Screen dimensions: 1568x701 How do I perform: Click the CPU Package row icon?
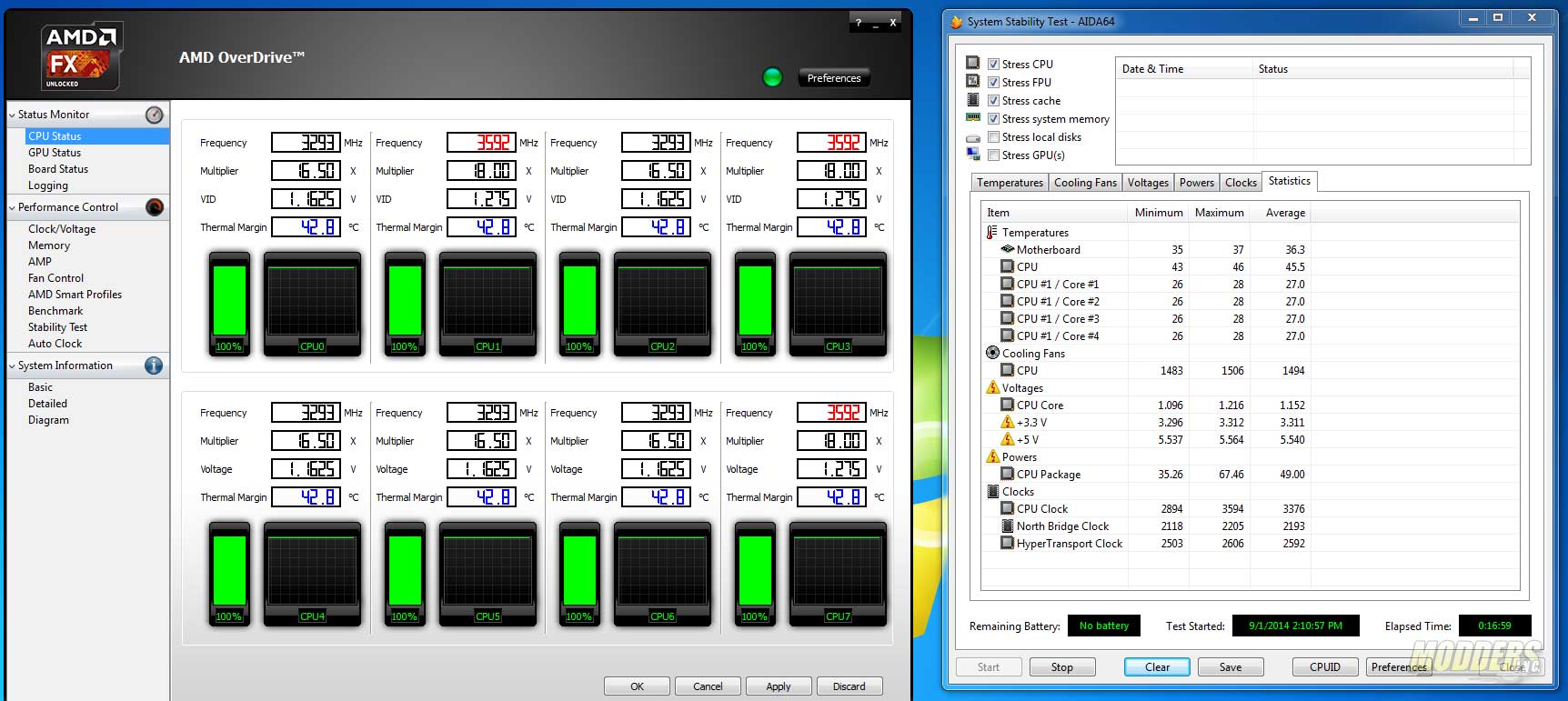click(x=1007, y=474)
